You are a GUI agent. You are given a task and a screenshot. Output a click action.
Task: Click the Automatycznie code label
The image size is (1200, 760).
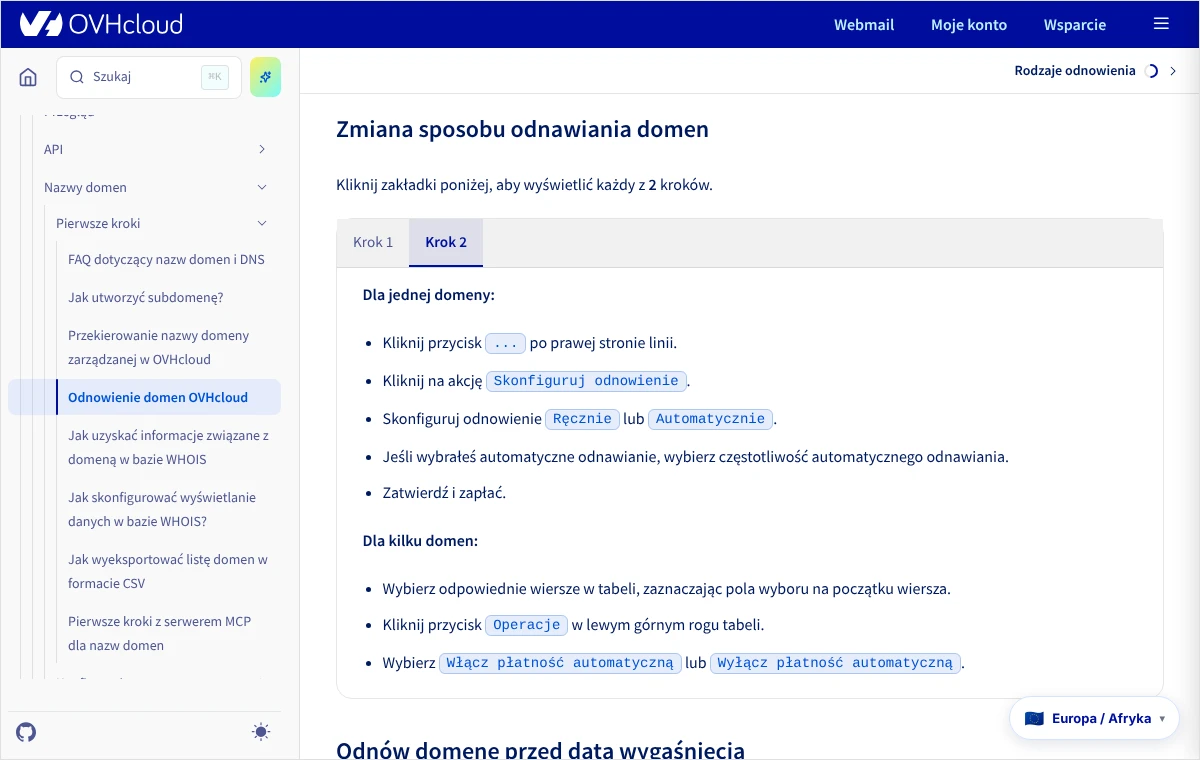tap(710, 419)
